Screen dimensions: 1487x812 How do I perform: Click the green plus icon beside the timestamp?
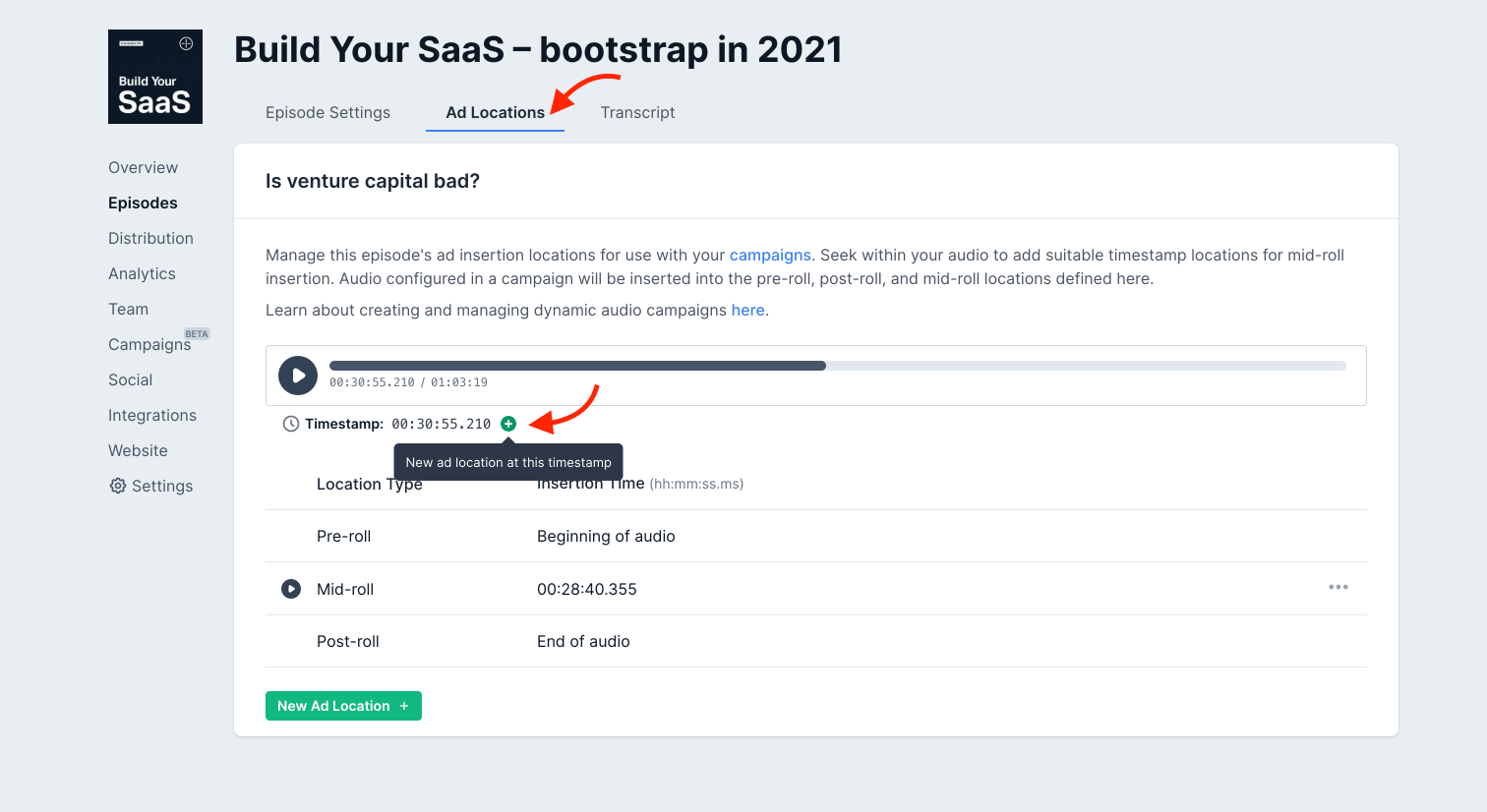click(508, 424)
